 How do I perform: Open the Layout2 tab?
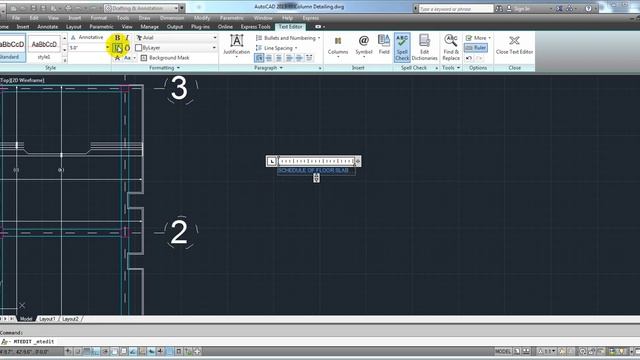[x=70, y=319]
